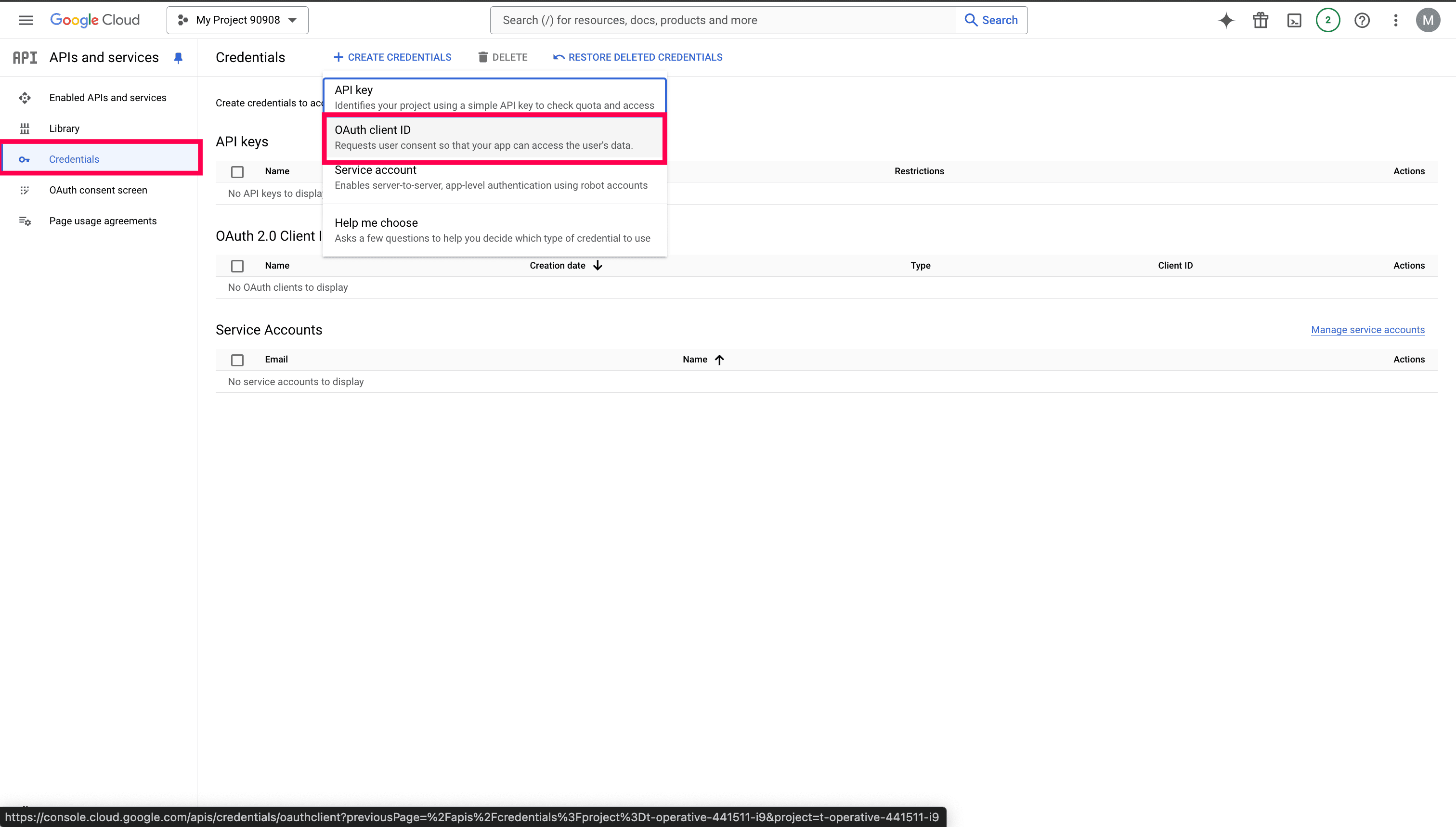Open the account avatar M

1428,20
